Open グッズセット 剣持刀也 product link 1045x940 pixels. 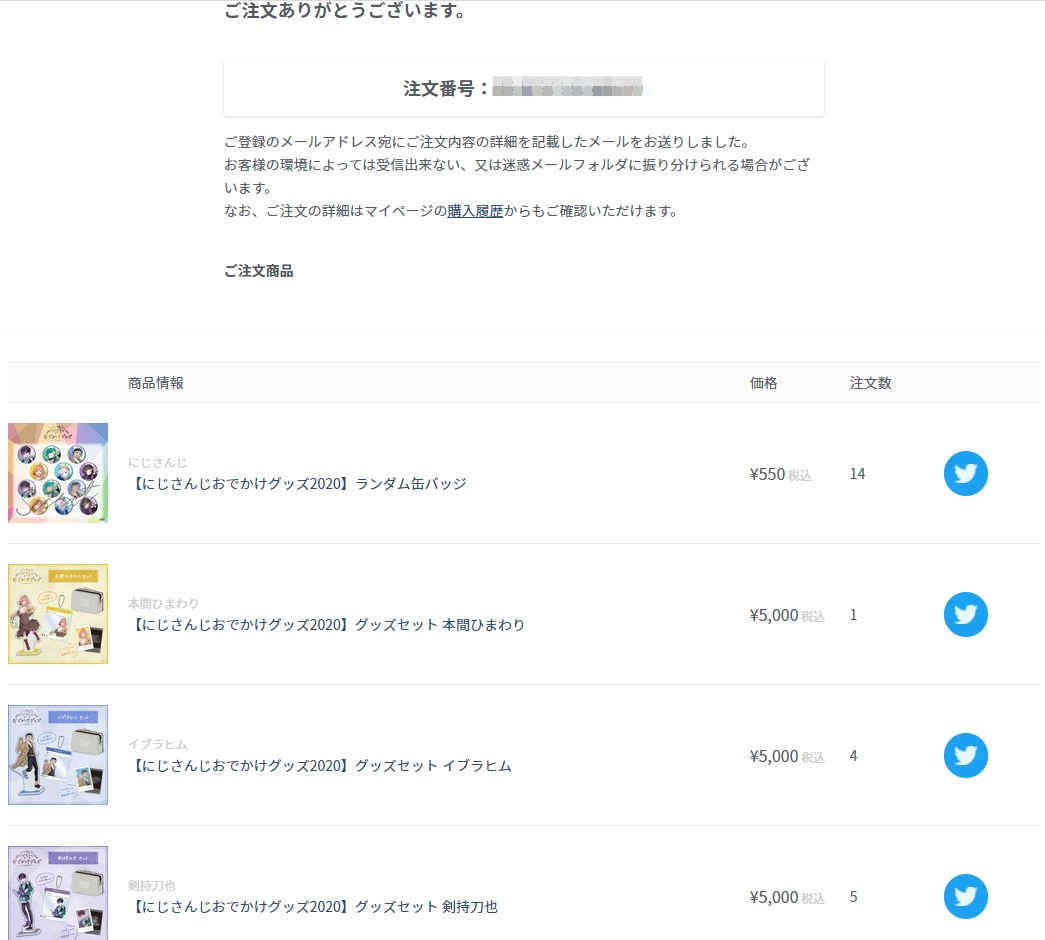point(313,907)
